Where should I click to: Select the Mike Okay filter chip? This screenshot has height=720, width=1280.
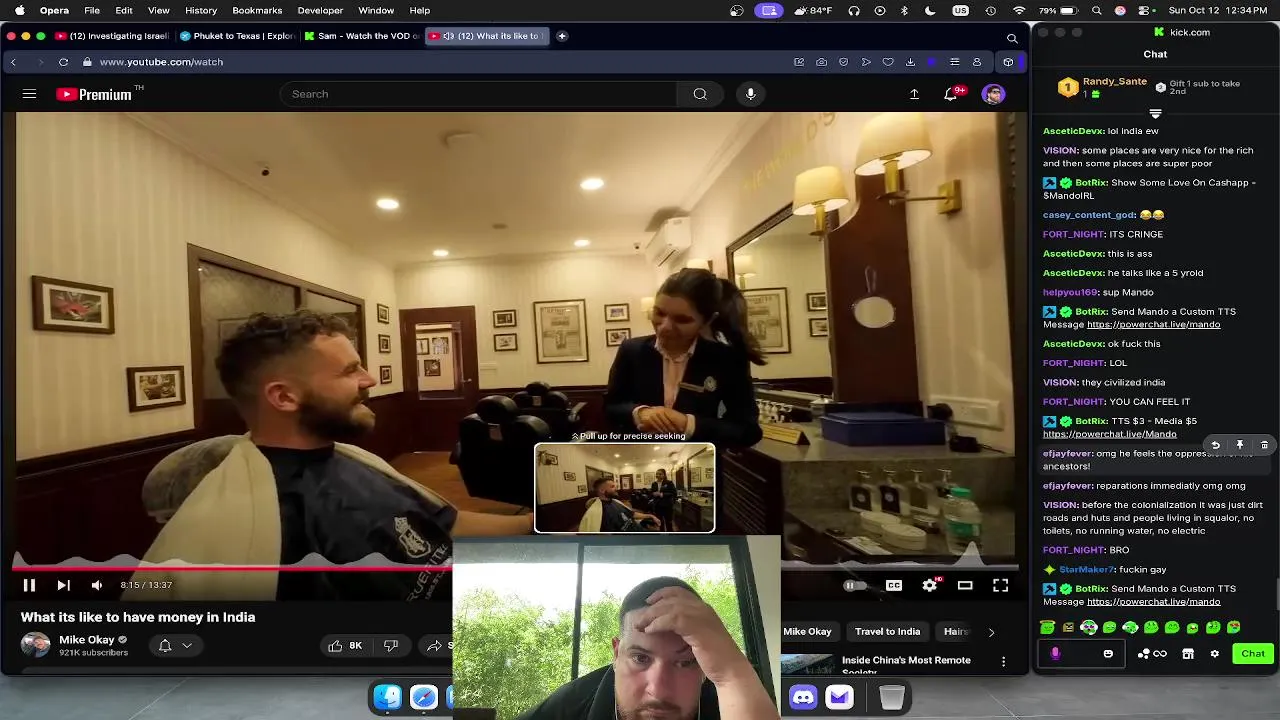tap(807, 632)
